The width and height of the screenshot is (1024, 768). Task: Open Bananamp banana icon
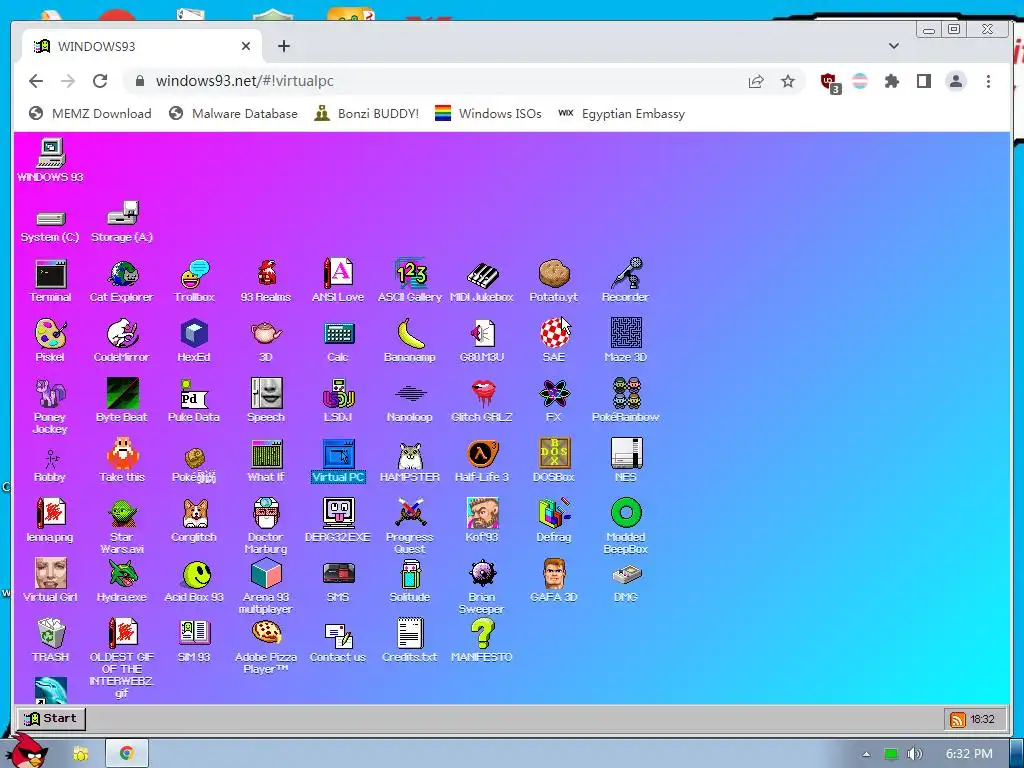(x=409, y=340)
